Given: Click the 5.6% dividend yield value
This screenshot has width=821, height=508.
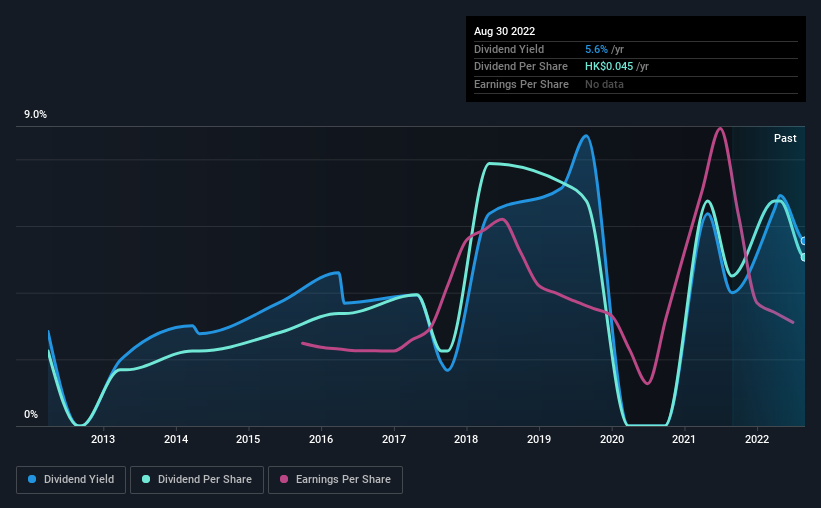Looking at the screenshot, I should pos(596,49).
